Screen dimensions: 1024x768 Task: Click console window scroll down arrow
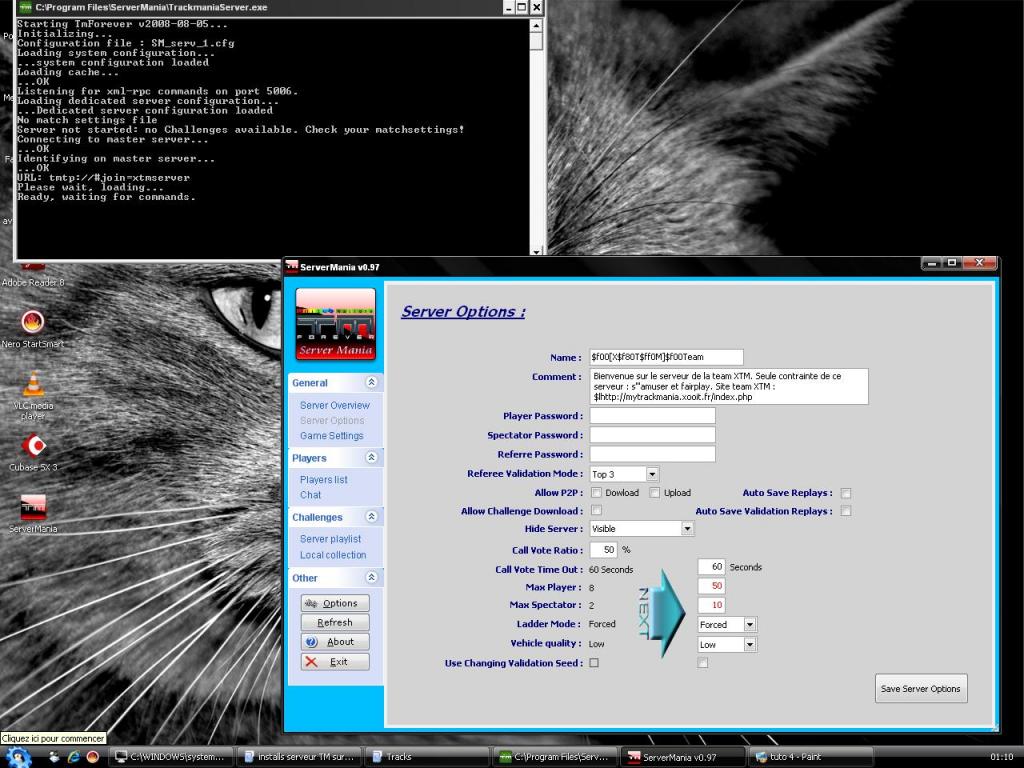(536, 251)
